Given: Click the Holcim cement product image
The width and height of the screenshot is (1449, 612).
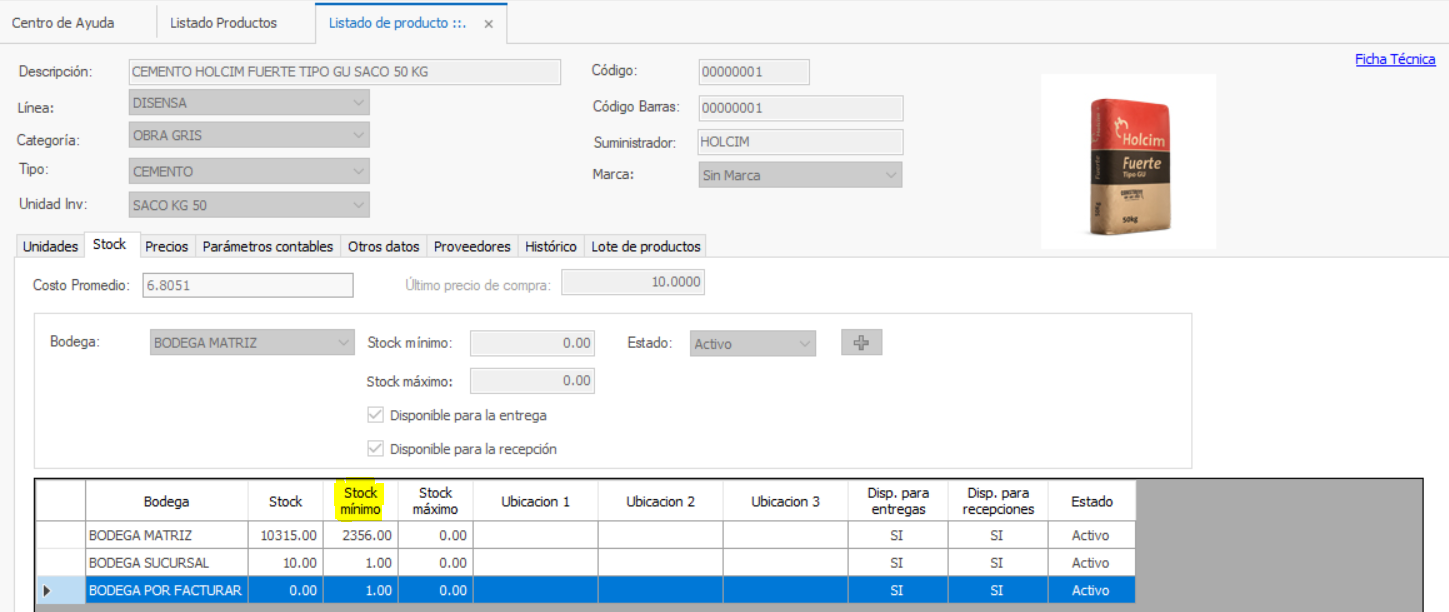Looking at the screenshot, I should (x=1128, y=162).
